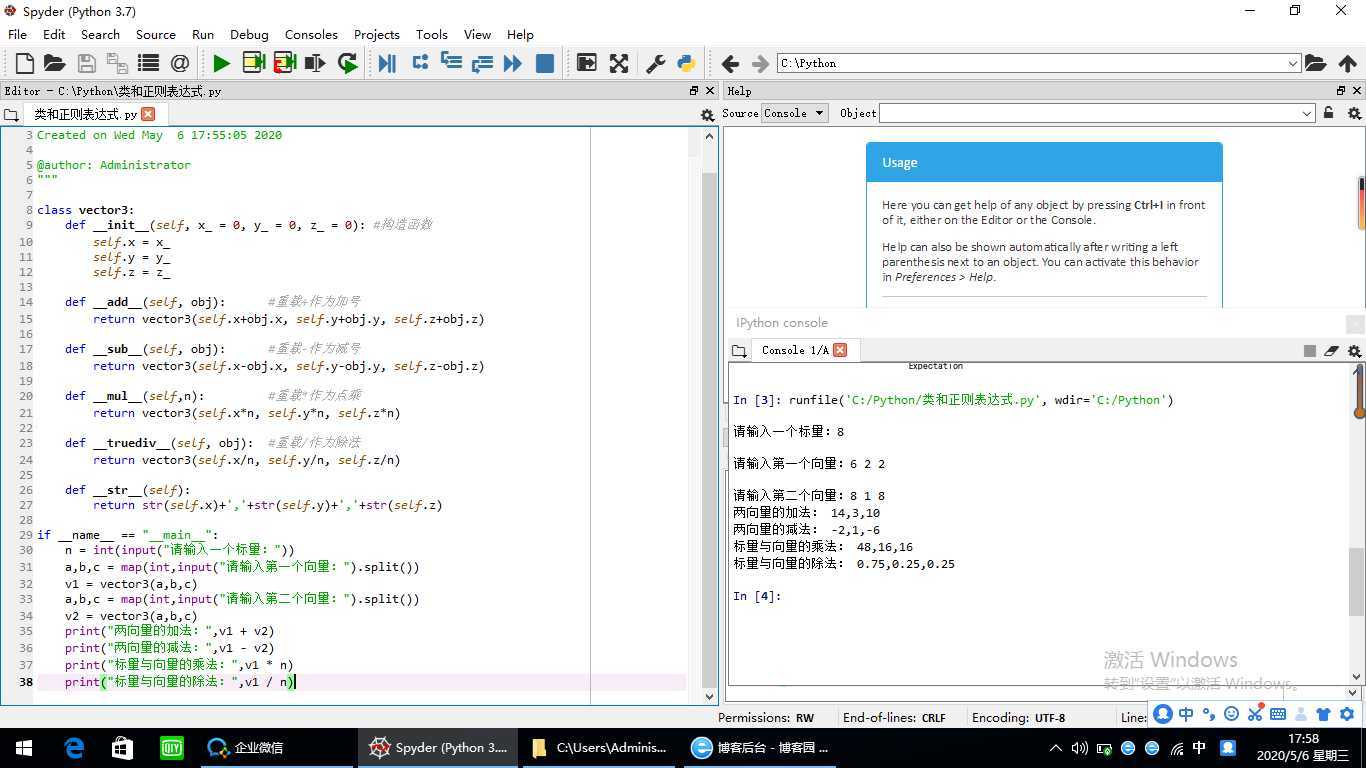Click the Open file toolbar icon
The height and width of the screenshot is (768, 1366).
[54, 63]
